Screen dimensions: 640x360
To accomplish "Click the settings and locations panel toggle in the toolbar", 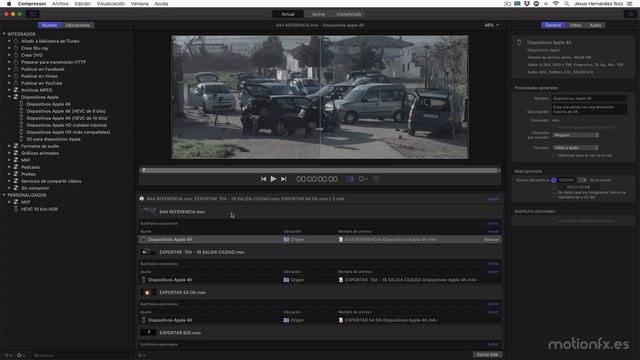I will click(x=33, y=14).
